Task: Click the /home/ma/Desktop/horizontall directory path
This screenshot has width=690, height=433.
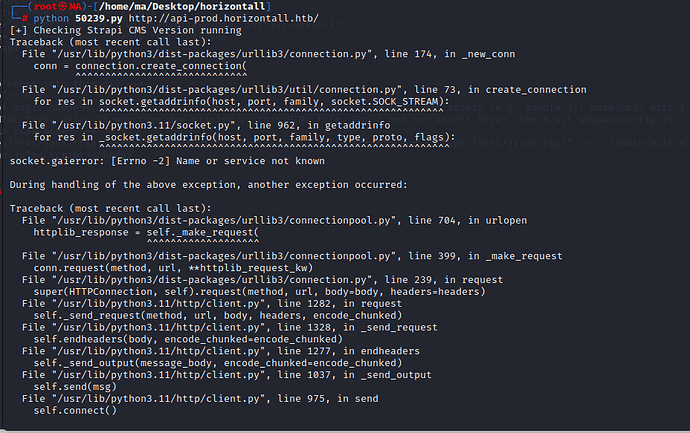Action: tap(182, 7)
